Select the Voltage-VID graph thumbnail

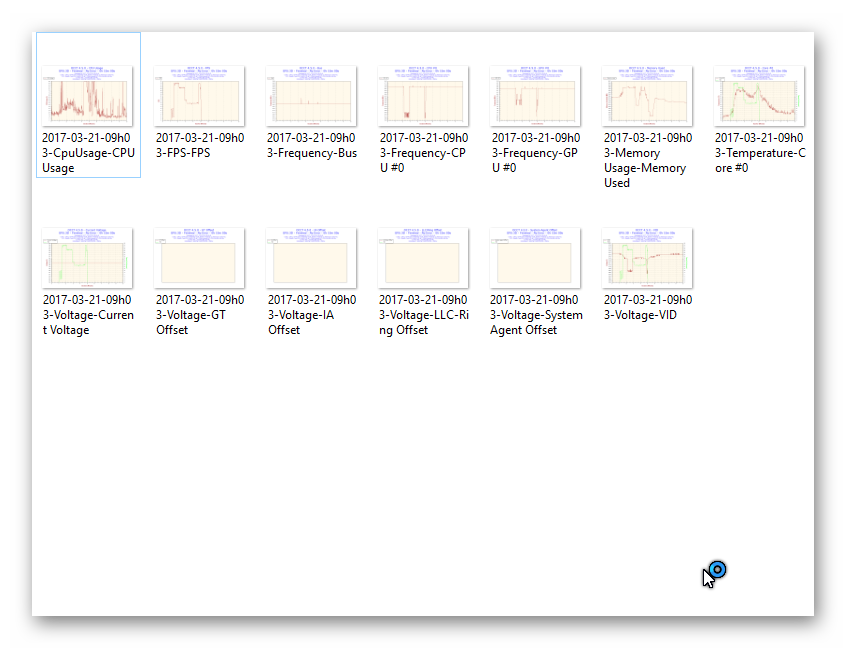647,258
